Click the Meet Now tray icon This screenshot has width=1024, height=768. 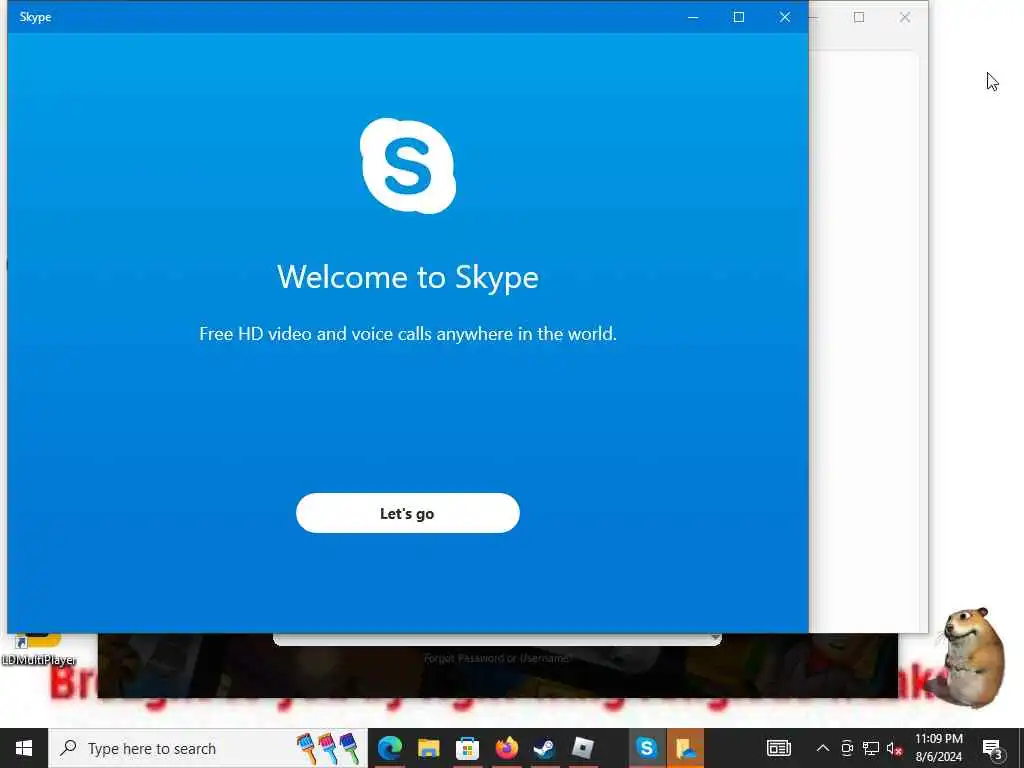847,748
